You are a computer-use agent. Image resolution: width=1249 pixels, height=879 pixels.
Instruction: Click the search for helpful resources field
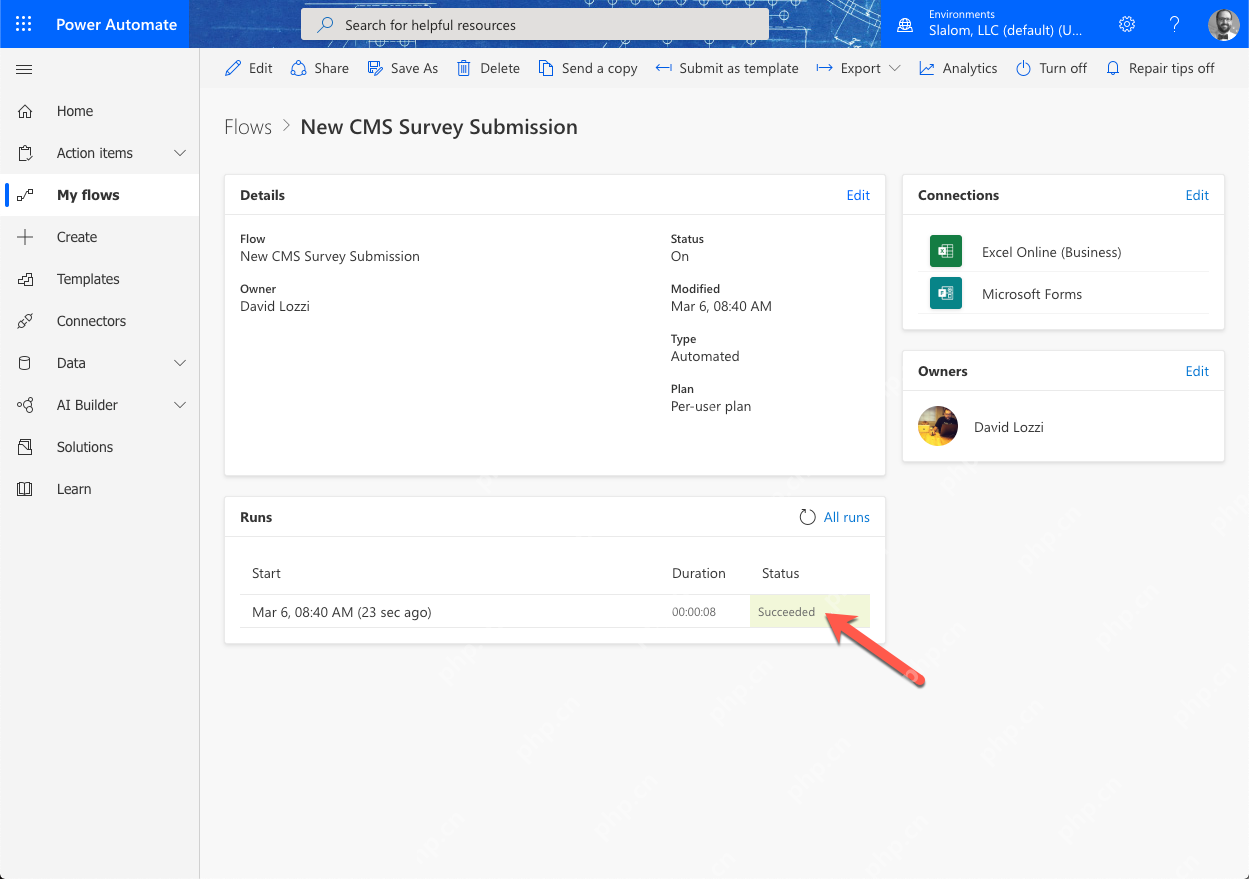pos(535,24)
